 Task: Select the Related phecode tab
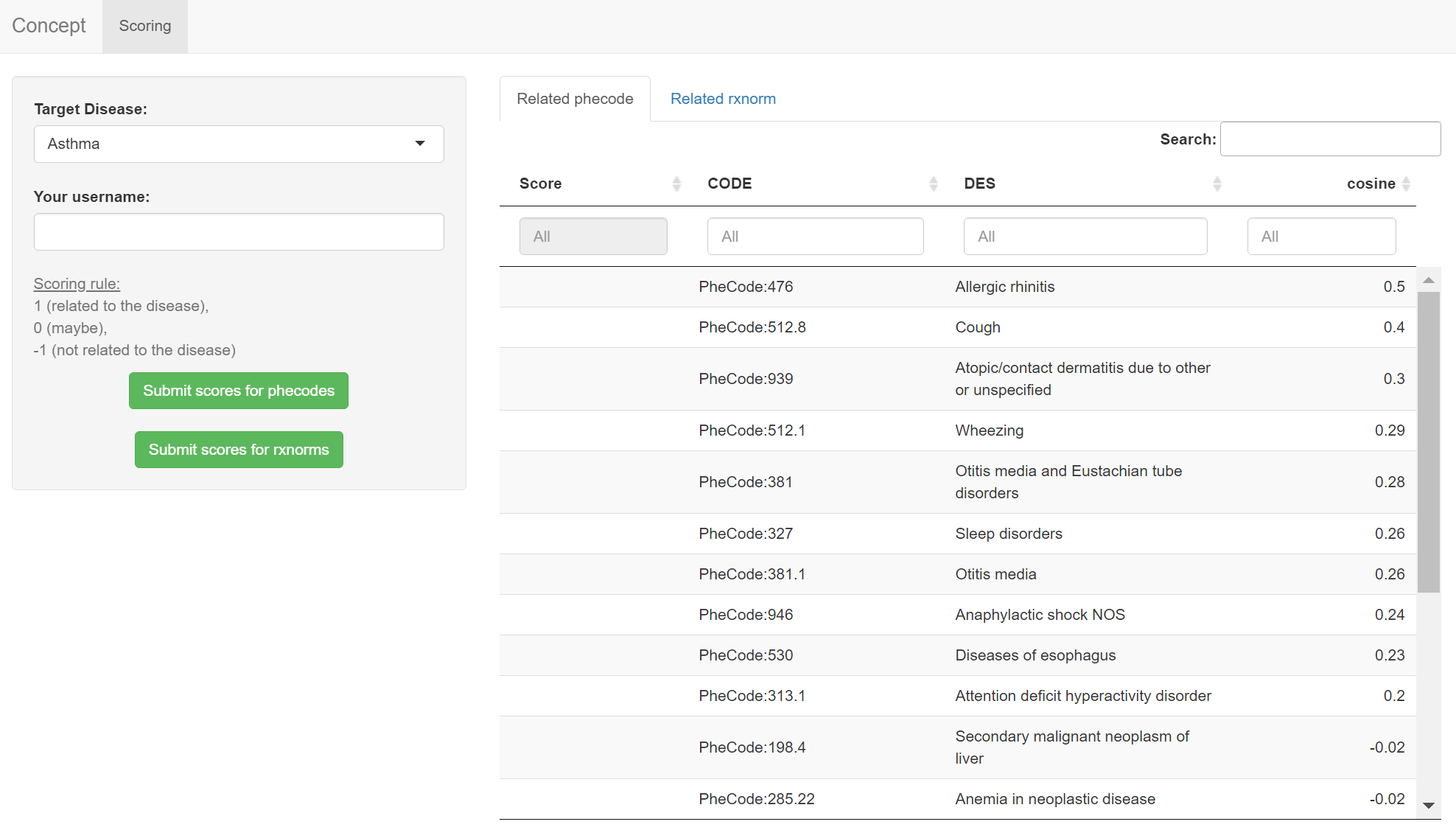[x=575, y=99]
